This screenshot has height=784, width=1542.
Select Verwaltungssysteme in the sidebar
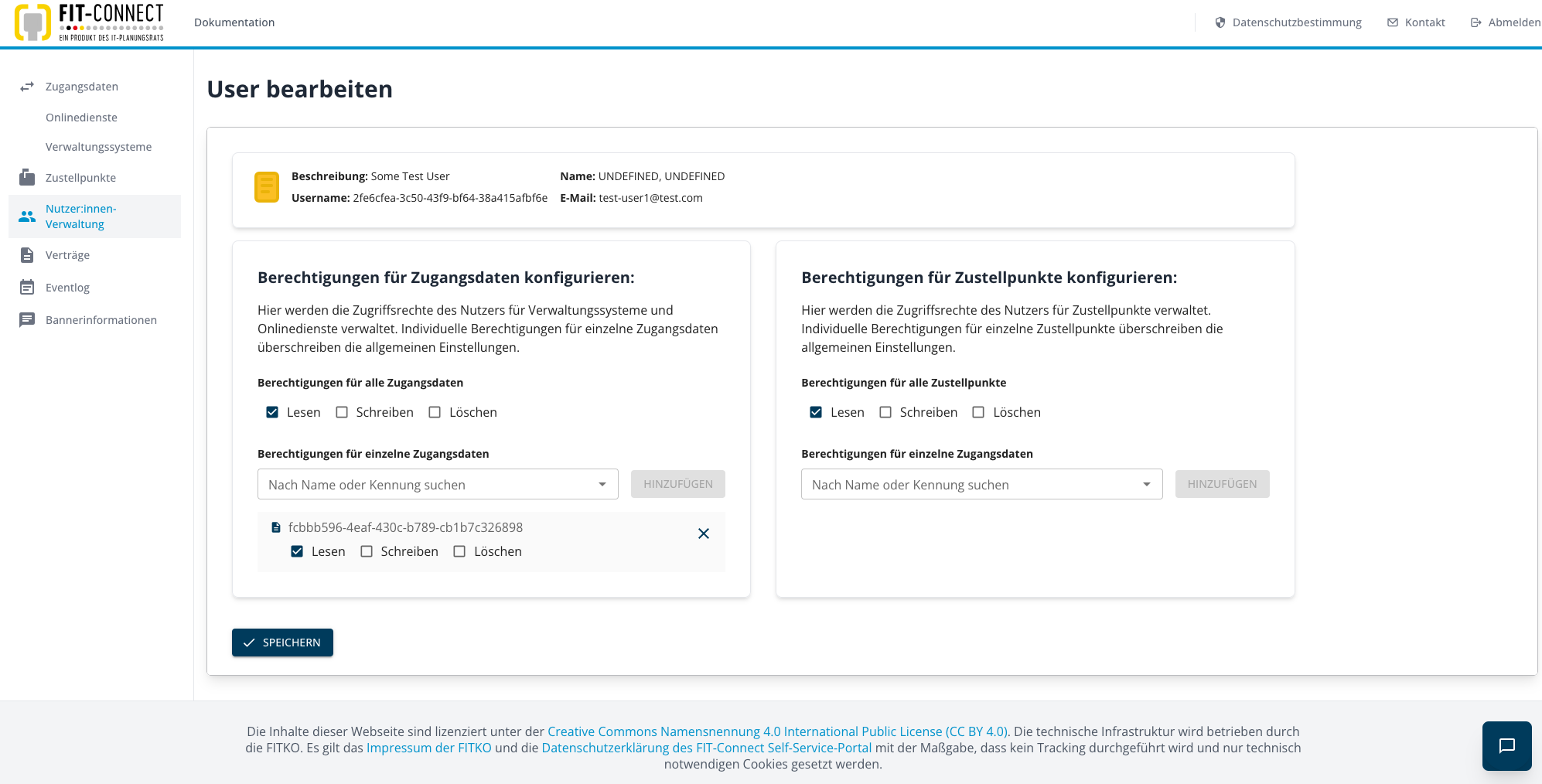pyautogui.click(x=98, y=147)
